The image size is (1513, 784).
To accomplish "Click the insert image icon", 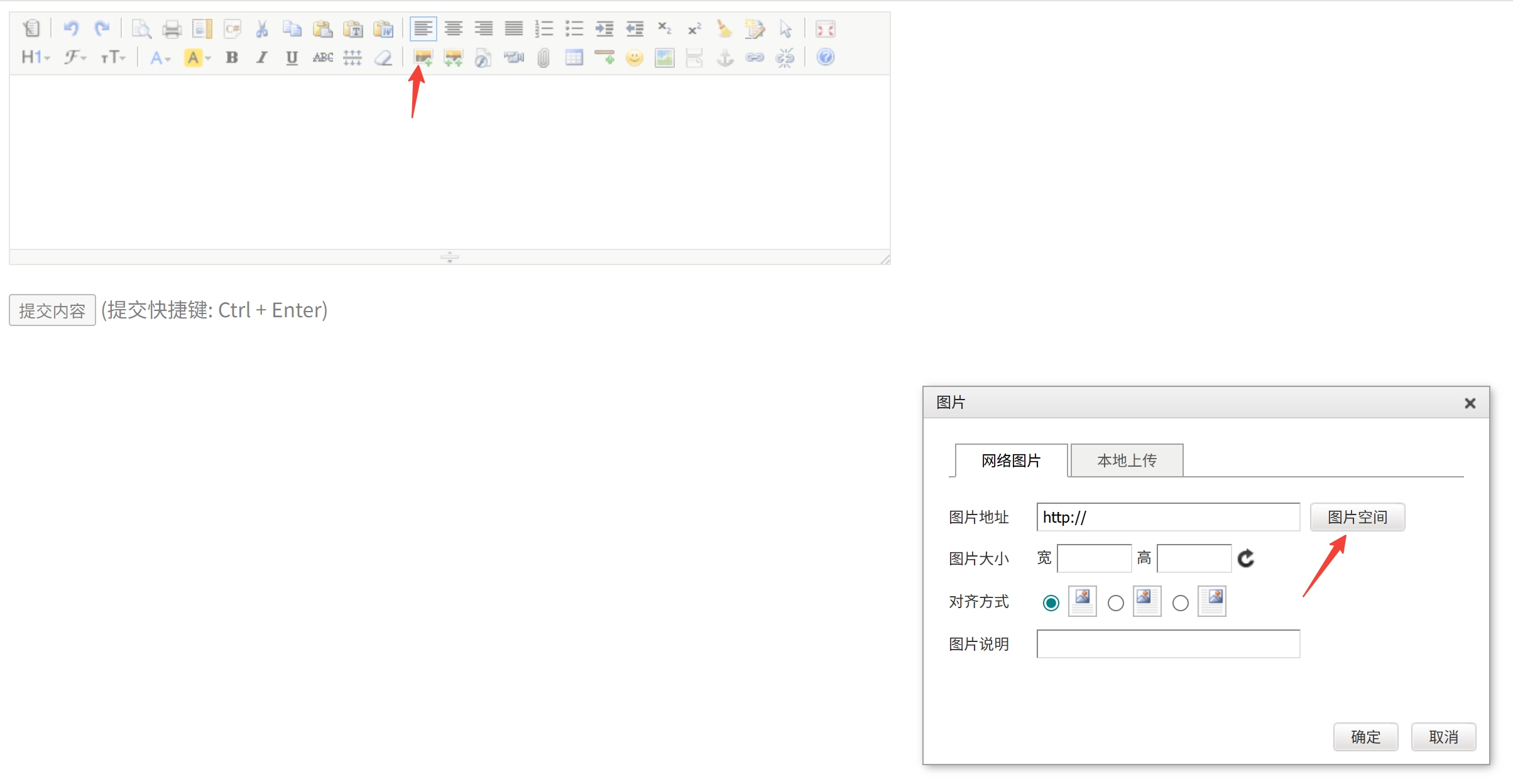I will pyautogui.click(x=423, y=58).
